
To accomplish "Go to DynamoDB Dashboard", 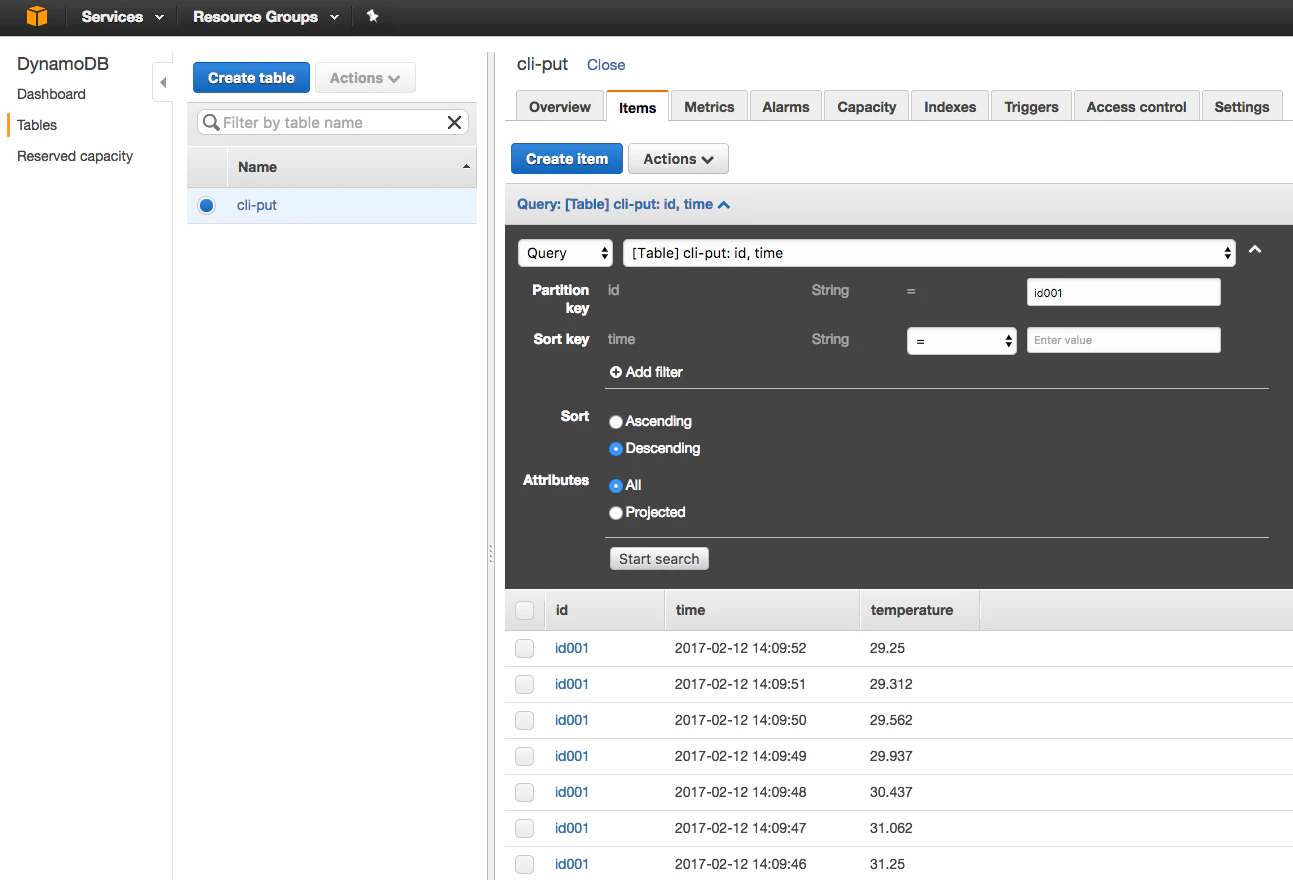I will coord(51,94).
